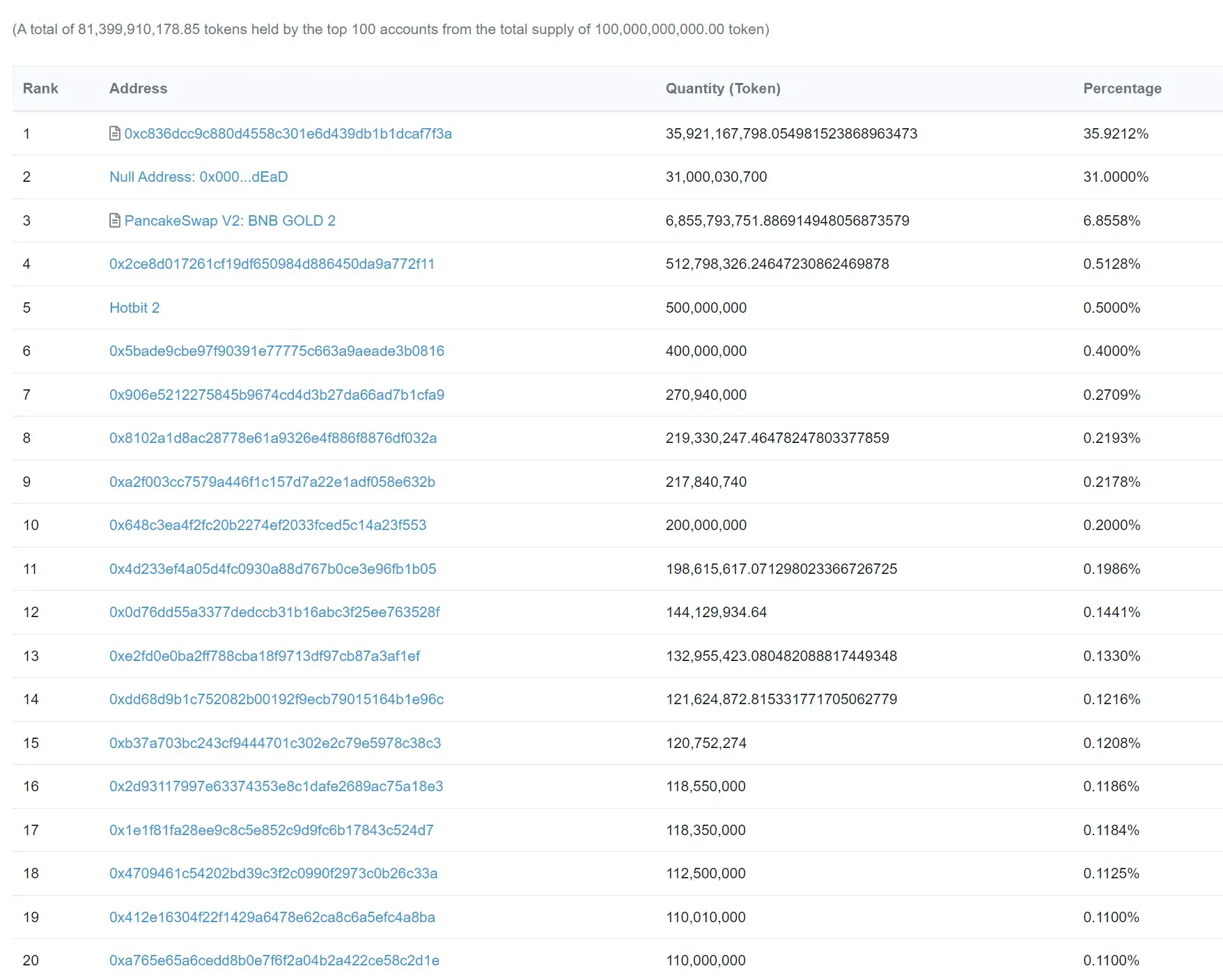Click percentage 0.5000%

point(1112,307)
